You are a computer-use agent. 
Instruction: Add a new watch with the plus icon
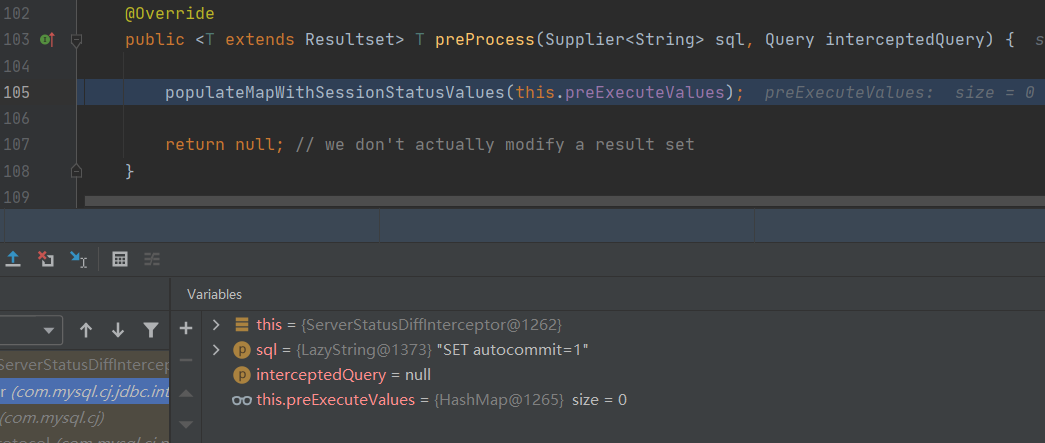pos(185,328)
